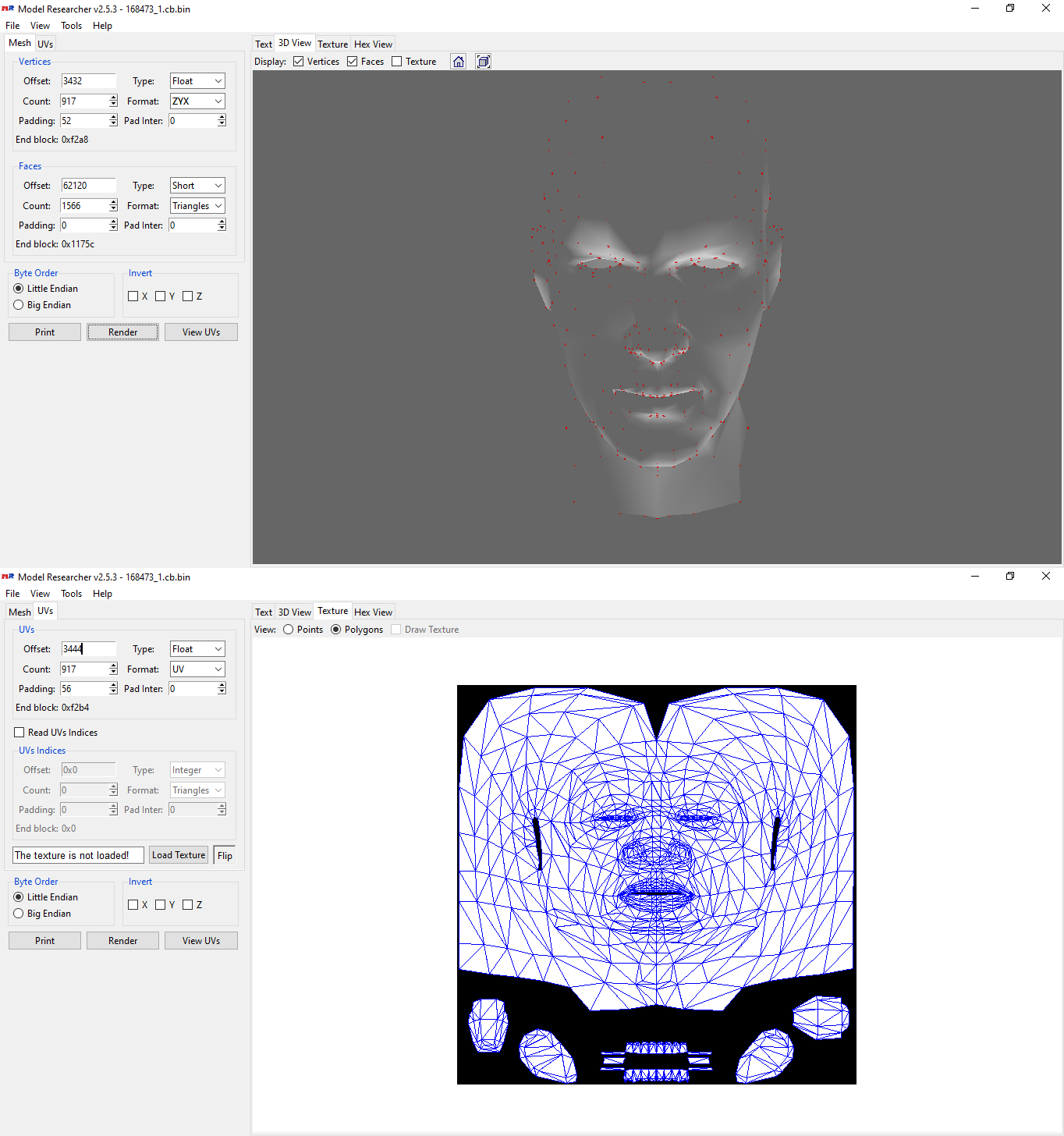The width and height of the screenshot is (1064, 1136).
Task: Click View UVs button in top window
Action: click(x=201, y=332)
